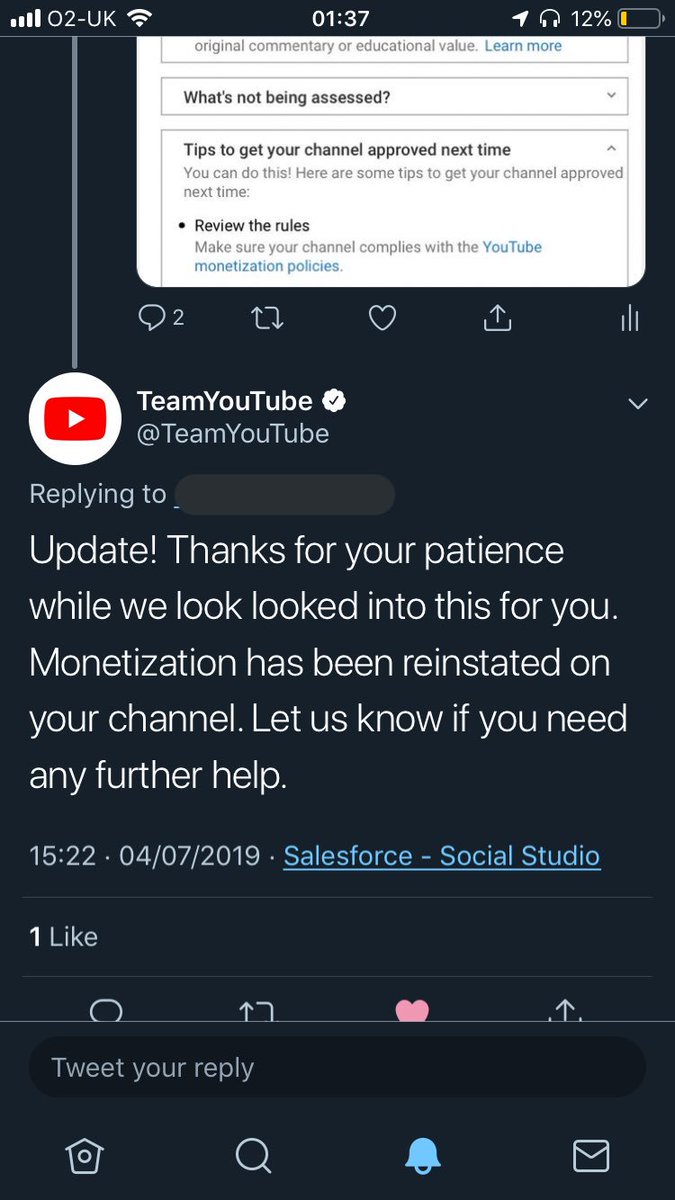The width and height of the screenshot is (675, 1200).
Task: View the 1 Like list
Action: 64,936
